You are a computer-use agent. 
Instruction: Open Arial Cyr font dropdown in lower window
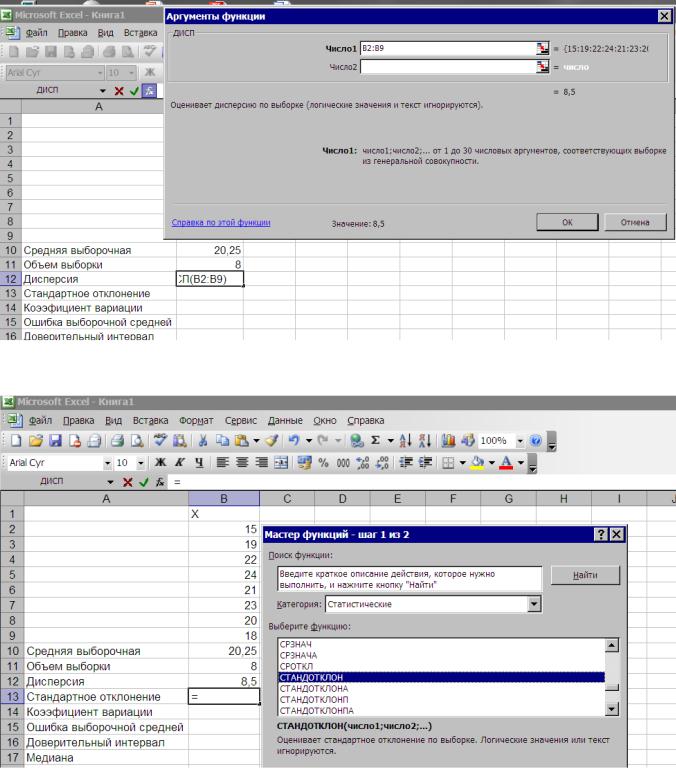pos(107,463)
